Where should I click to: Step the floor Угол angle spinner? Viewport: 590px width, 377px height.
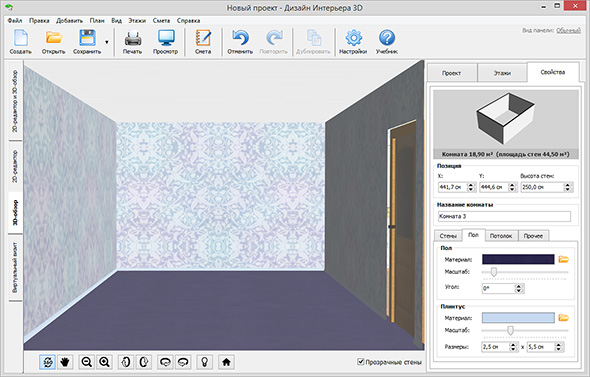coord(519,289)
